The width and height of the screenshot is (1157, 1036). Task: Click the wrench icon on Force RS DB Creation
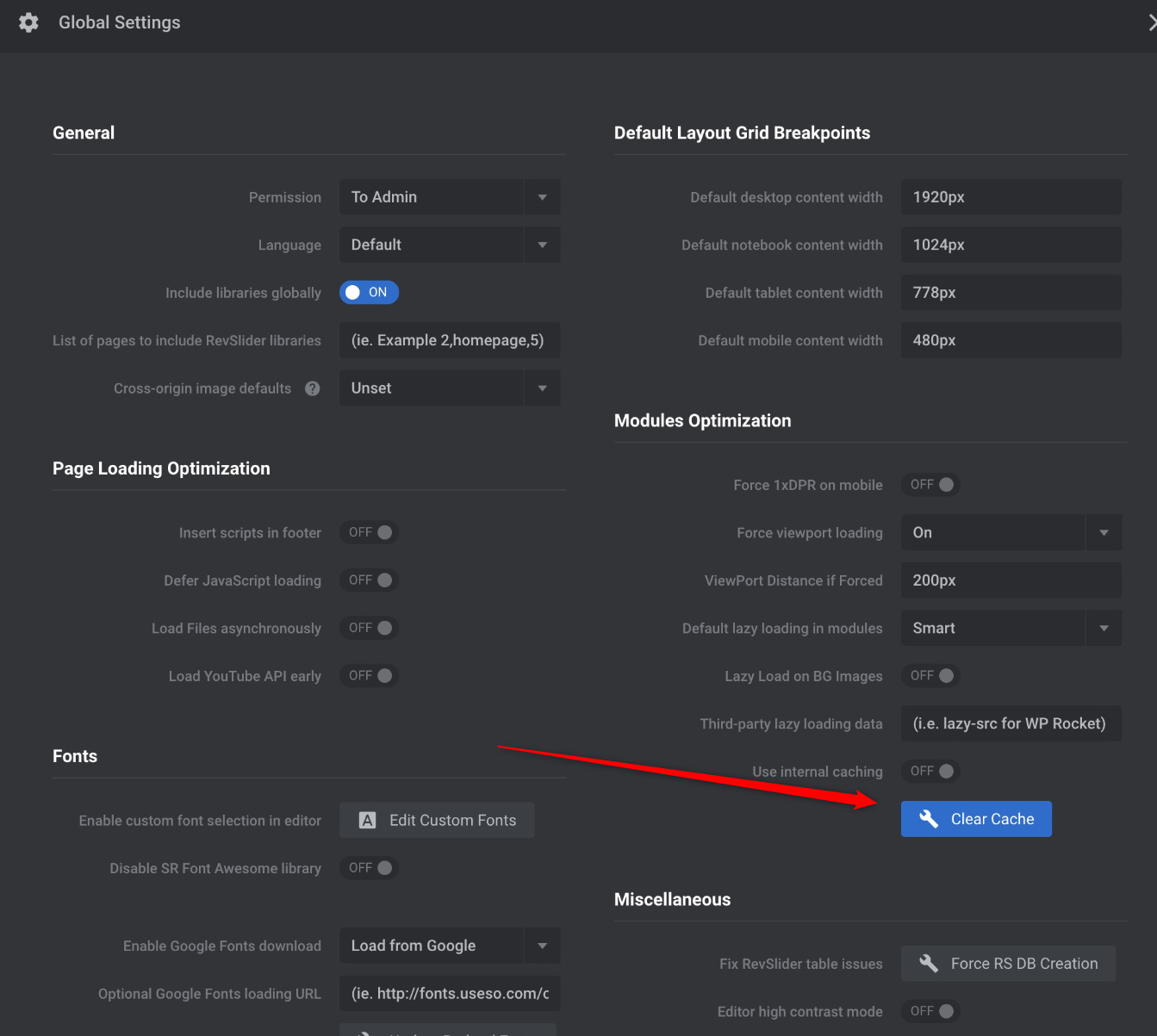pyautogui.click(x=928, y=964)
